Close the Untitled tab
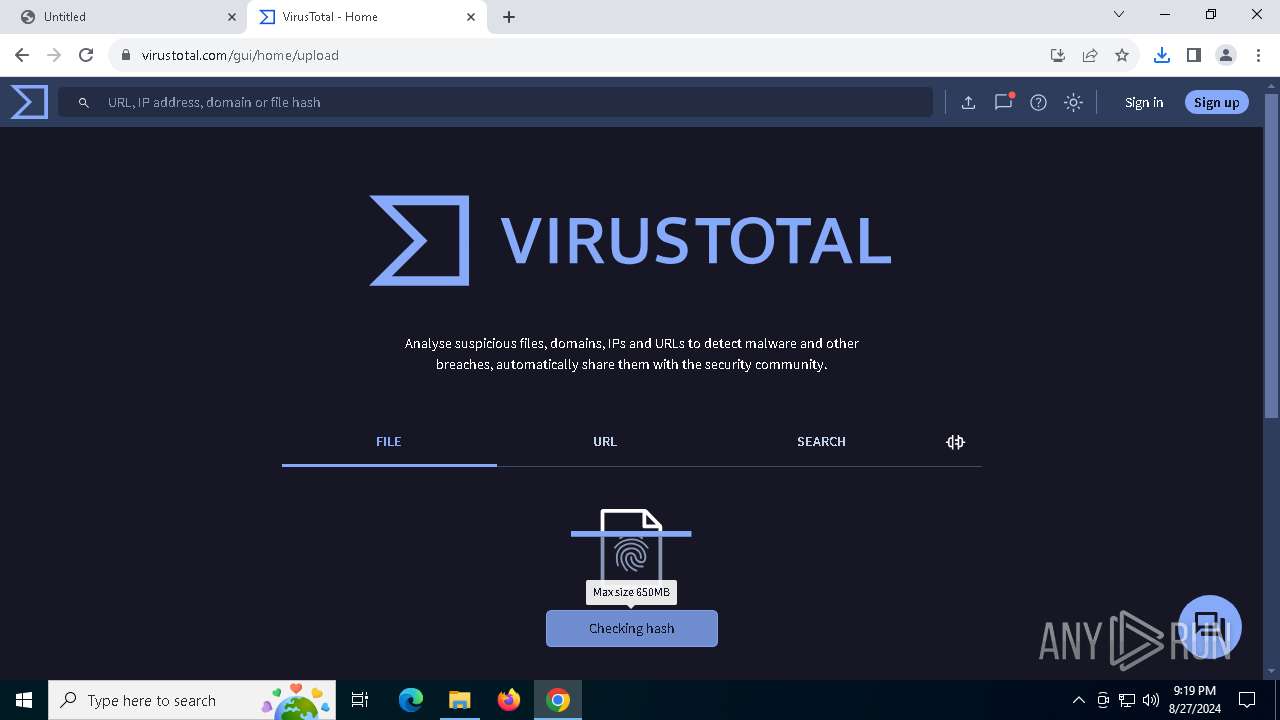This screenshot has height=720, width=1280. pyautogui.click(x=231, y=17)
